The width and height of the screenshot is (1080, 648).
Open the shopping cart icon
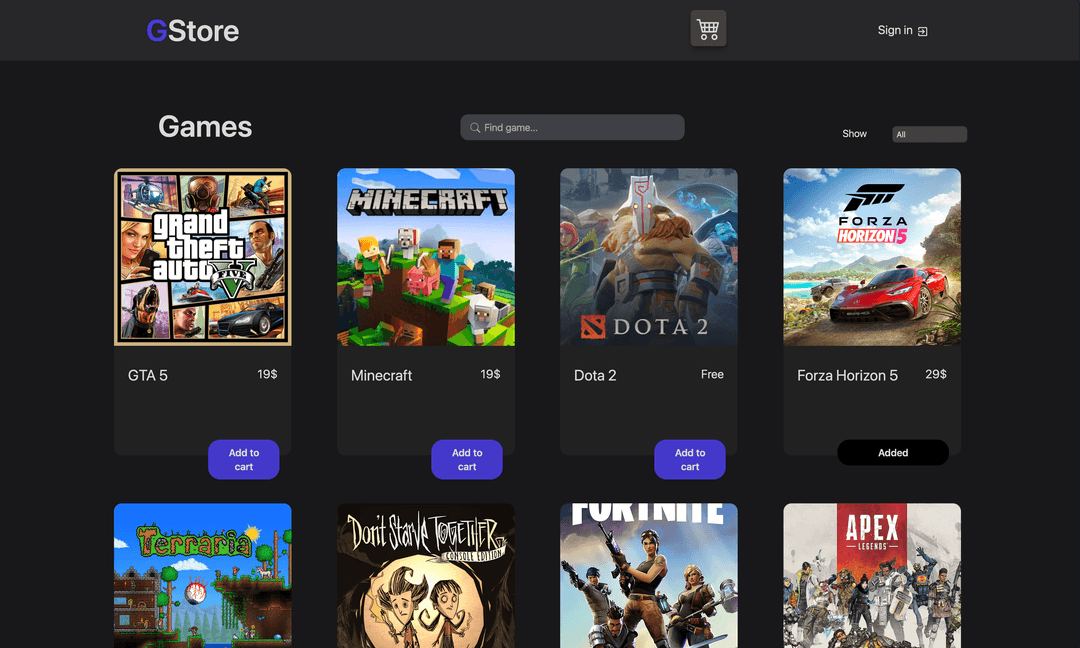pos(708,29)
